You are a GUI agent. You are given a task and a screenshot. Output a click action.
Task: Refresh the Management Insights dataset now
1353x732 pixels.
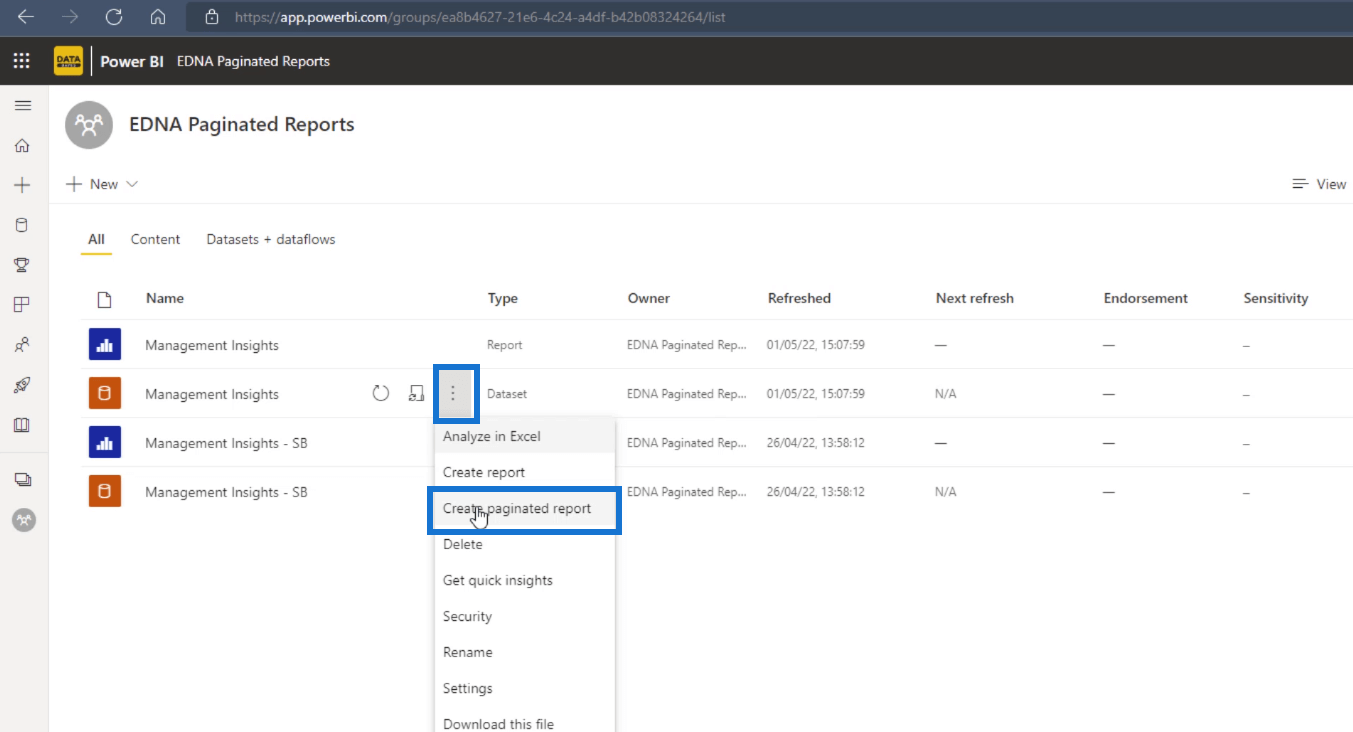tap(381, 394)
